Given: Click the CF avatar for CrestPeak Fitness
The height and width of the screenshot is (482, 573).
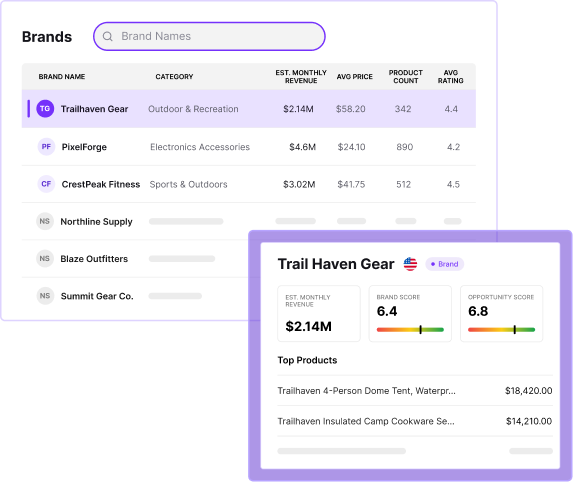Looking at the screenshot, I should tap(46, 184).
